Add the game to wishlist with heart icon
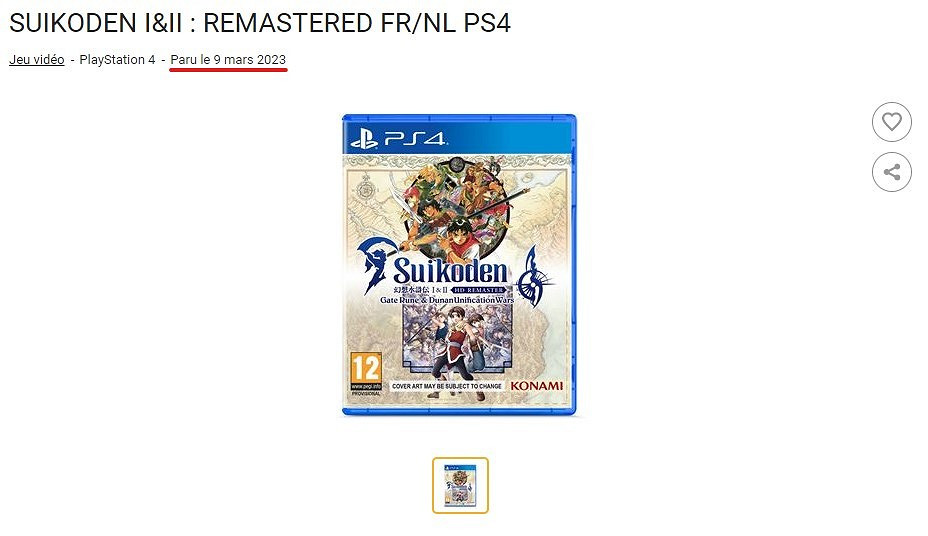 point(891,122)
